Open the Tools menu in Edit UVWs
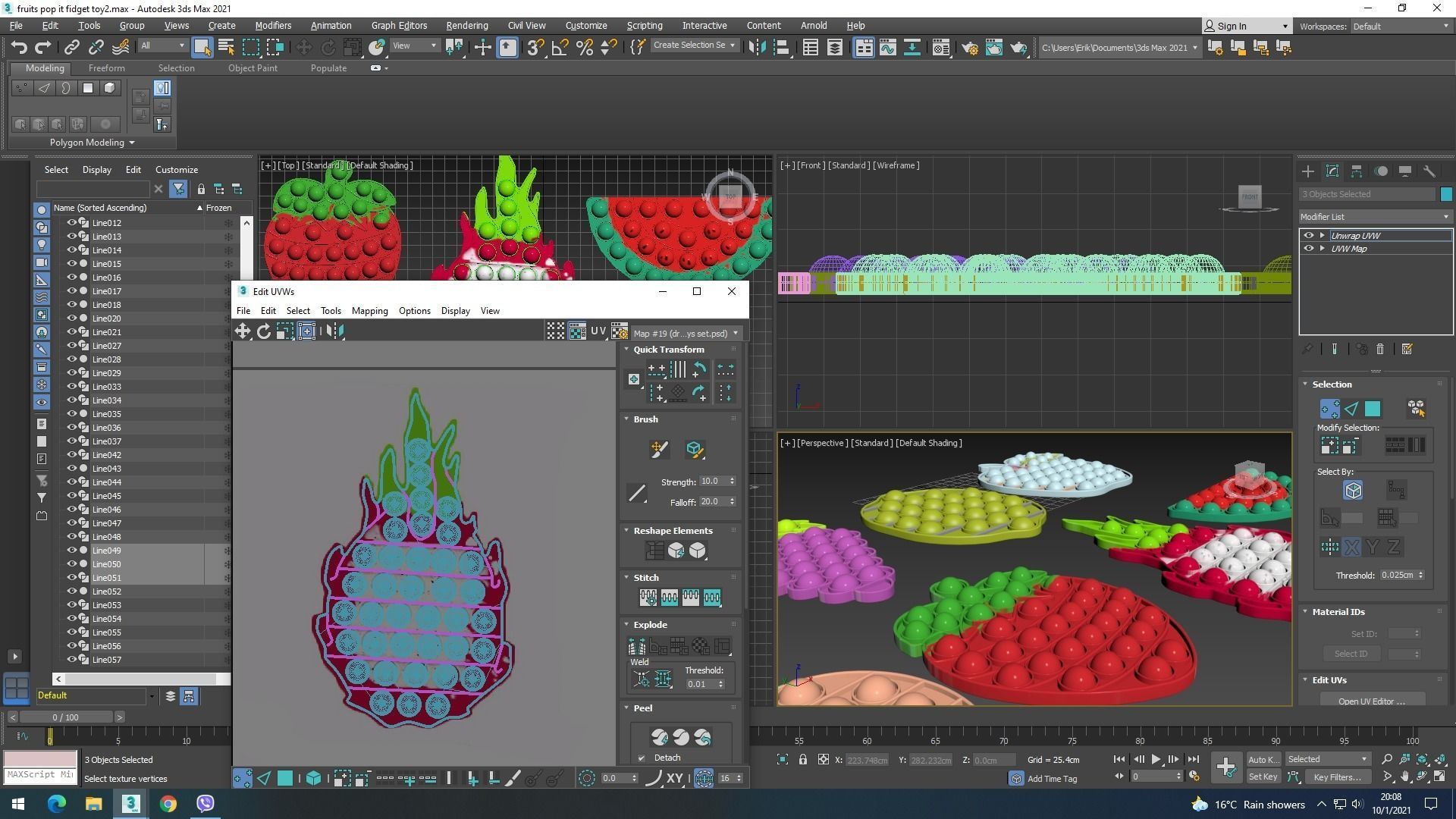The width and height of the screenshot is (1456, 819). click(x=331, y=311)
